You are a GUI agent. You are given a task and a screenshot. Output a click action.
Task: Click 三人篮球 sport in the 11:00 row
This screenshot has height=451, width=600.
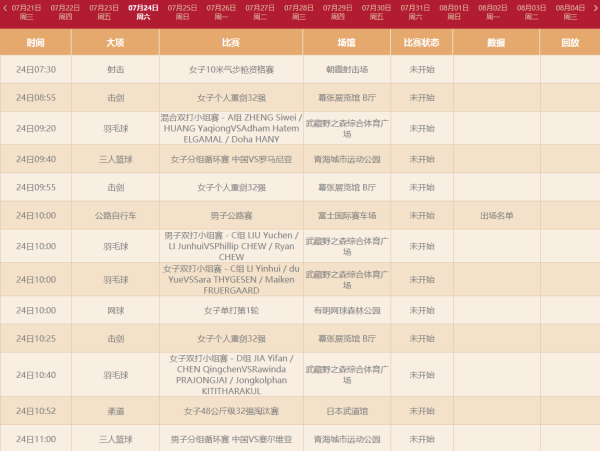click(x=116, y=440)
